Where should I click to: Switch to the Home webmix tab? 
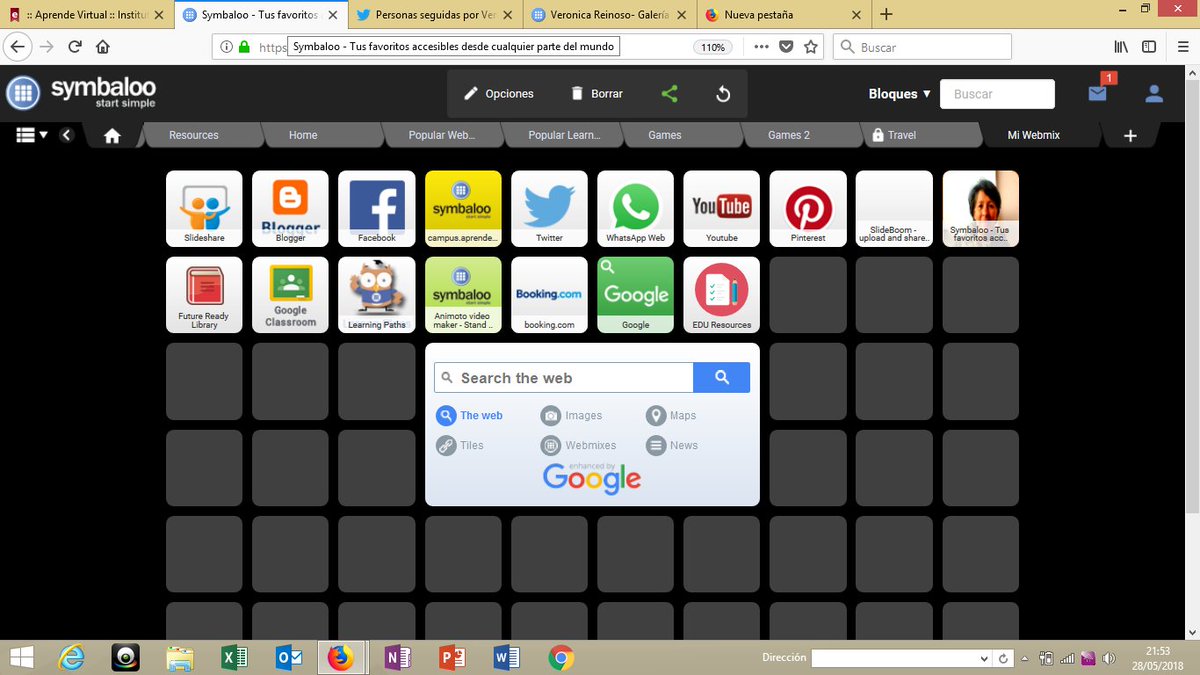[x=303, y=135]
